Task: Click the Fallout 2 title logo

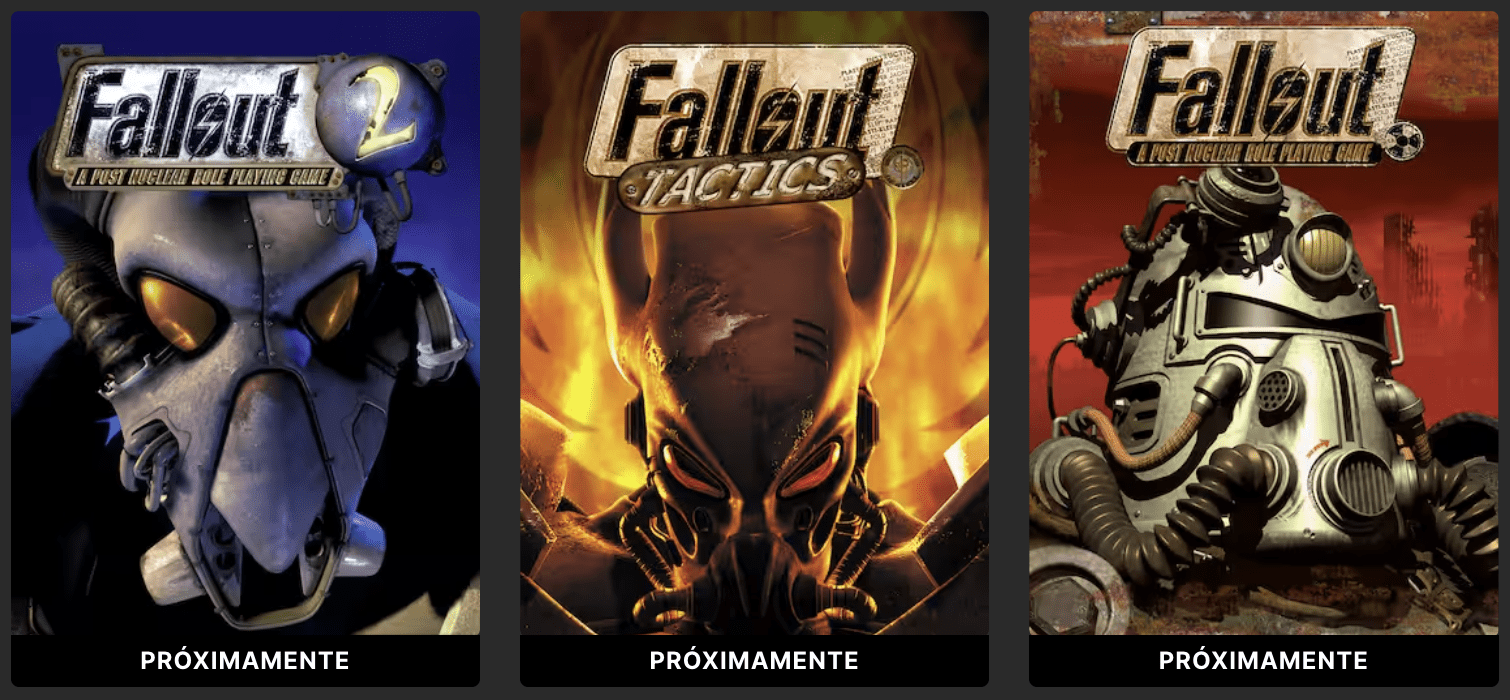Action: coord(245,120)
